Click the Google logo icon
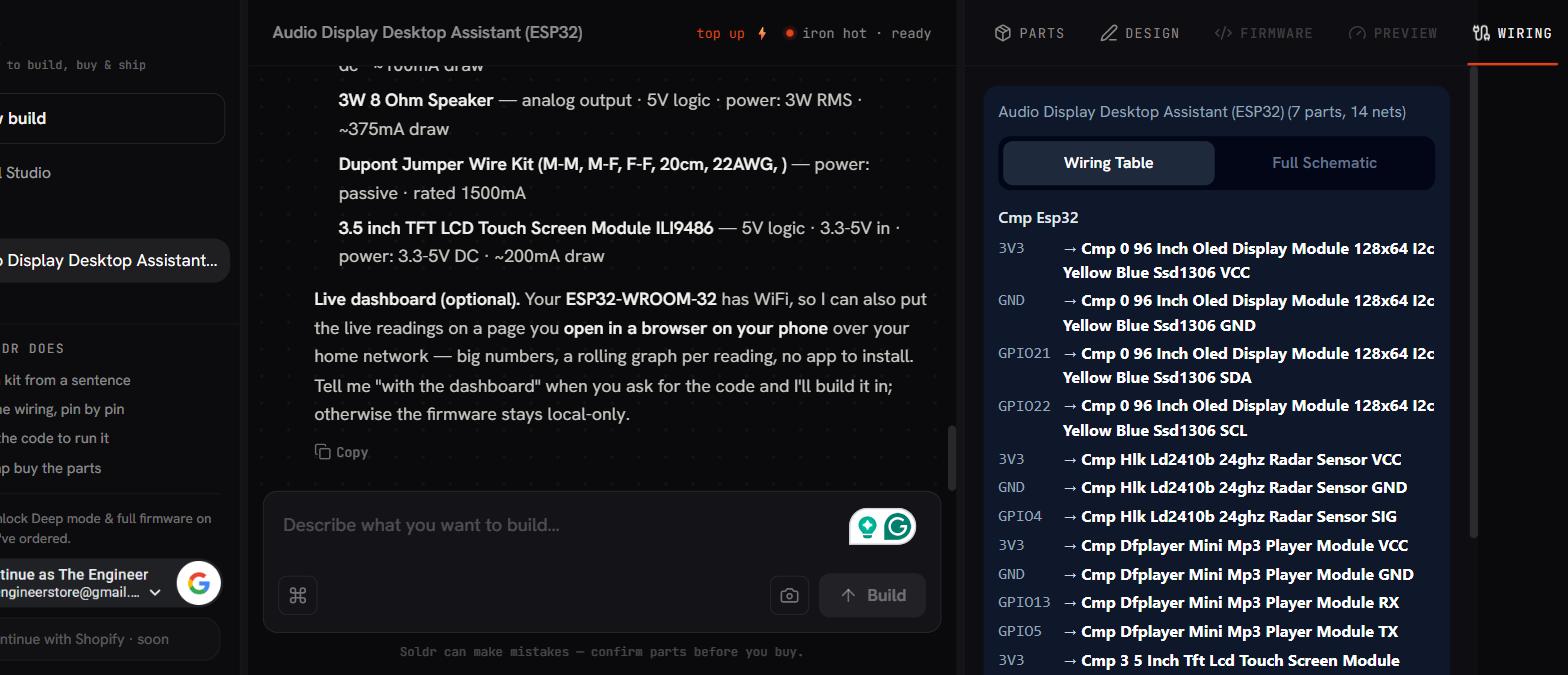Viewport: 1568px width, 675px height. point(199,583)
